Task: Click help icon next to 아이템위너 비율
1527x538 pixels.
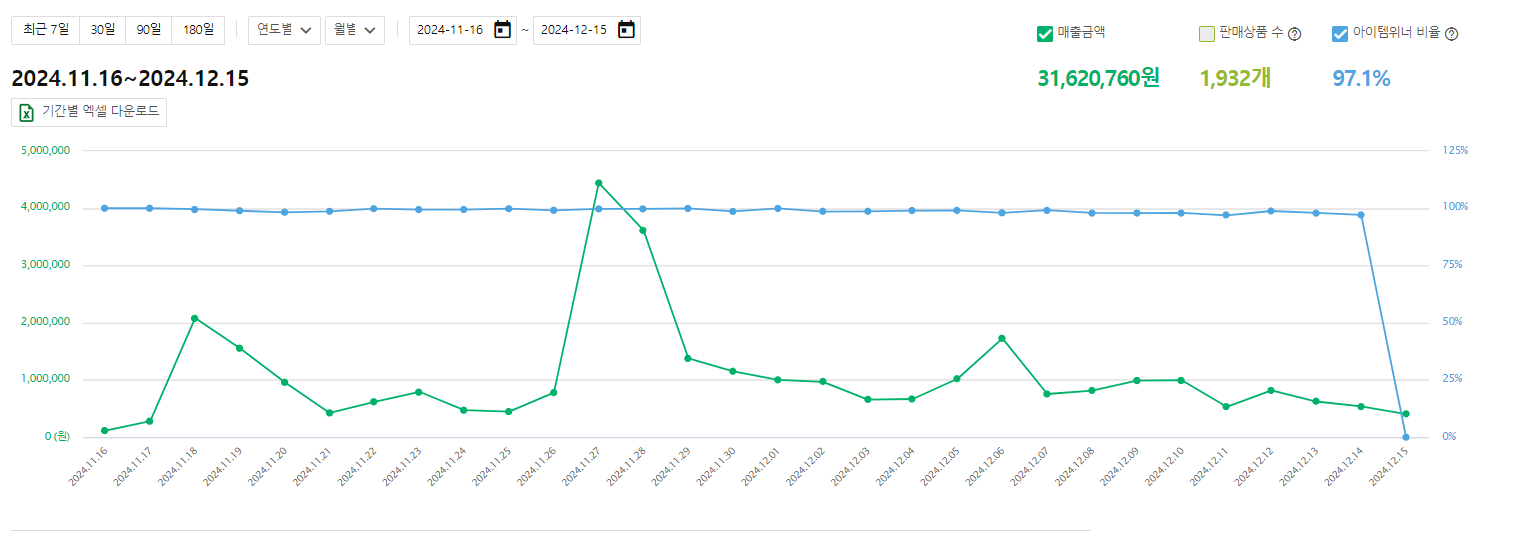Action: [1451, 34]
